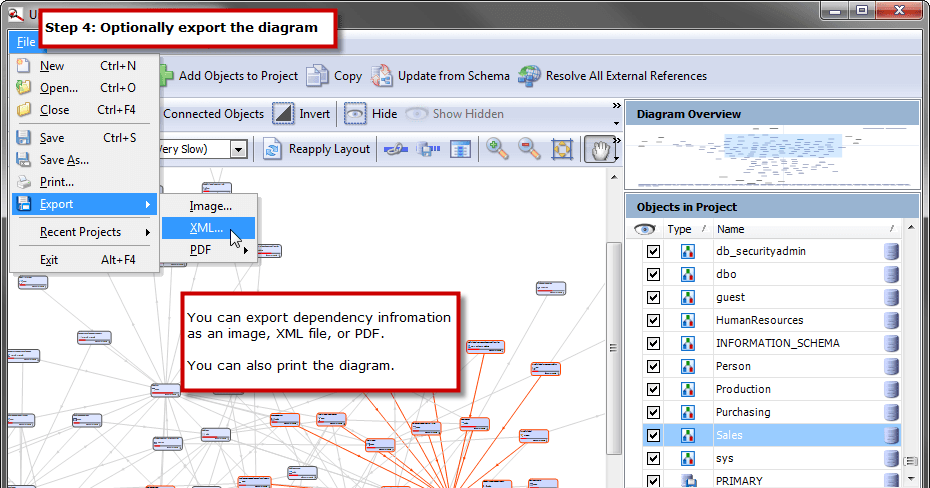Toggle the INFORMATION_SCHEMA checkbox
The height and width of the screenshot is (488, 930).
(653, 343)
